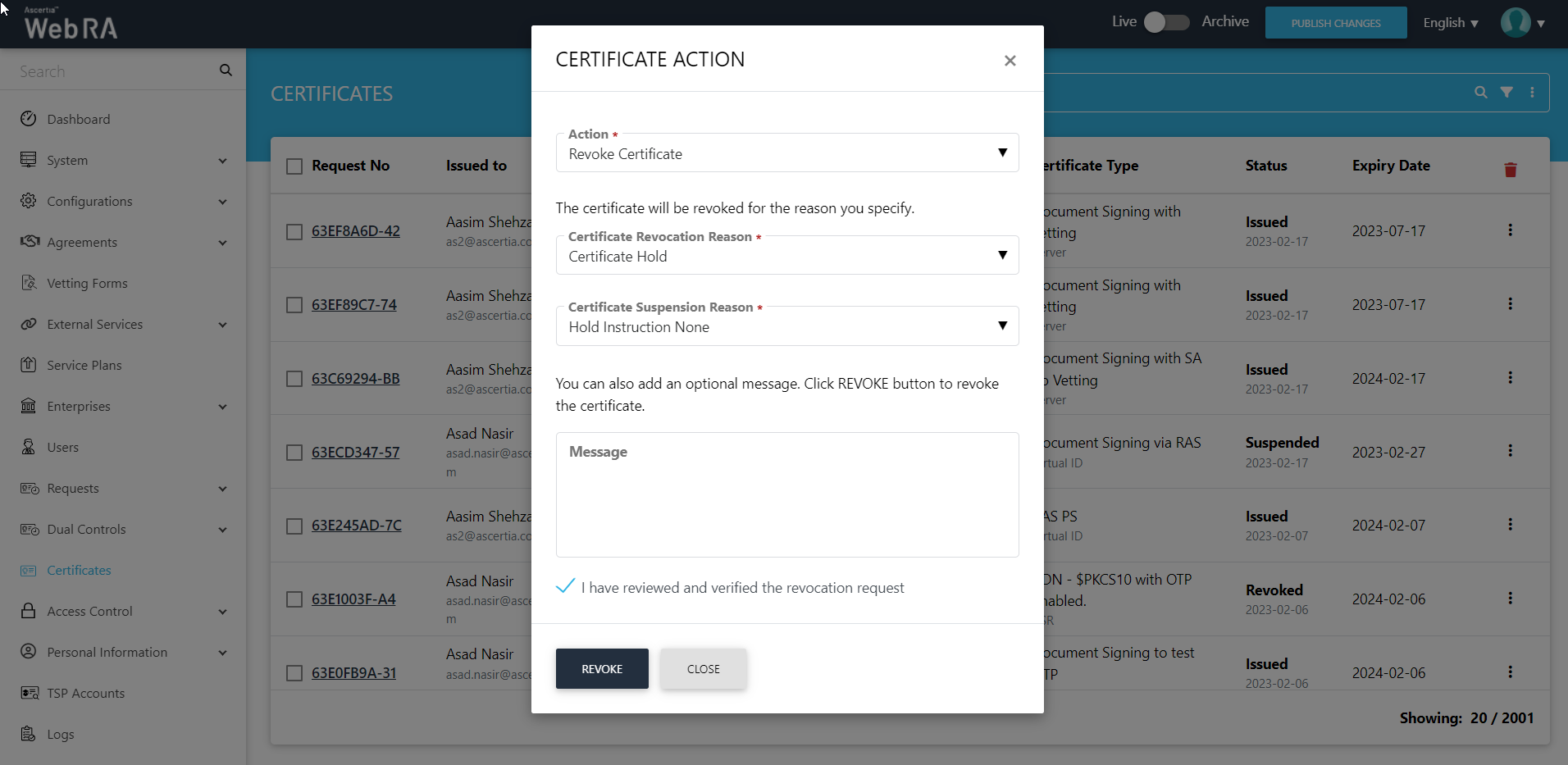
Task: Click the Dashboard icon in sidebar
Action: point(29,119)
